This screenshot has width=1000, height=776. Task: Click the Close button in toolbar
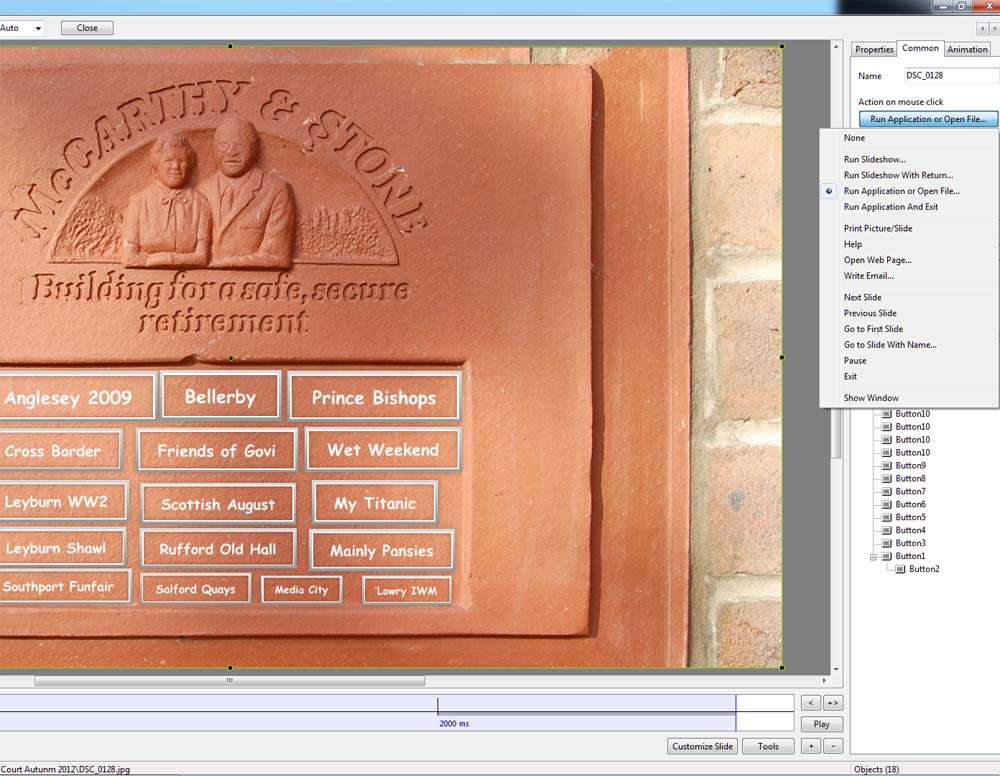tap(87, 28)
